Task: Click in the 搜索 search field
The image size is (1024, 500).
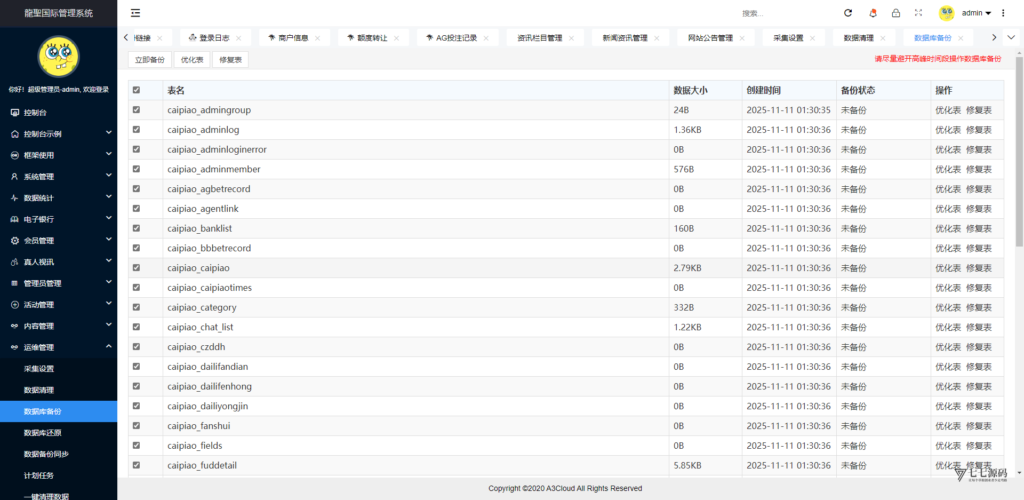Action: (780, 14)
